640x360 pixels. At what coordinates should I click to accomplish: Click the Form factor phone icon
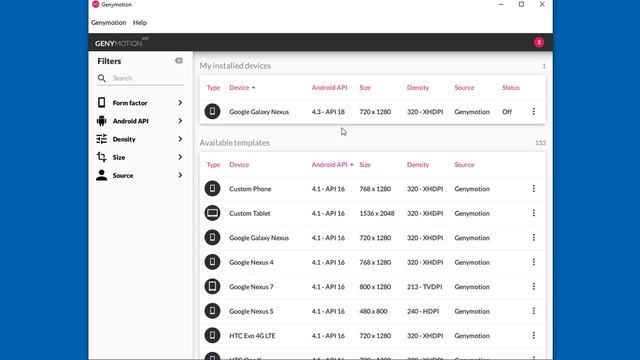(x=102, y=102)
